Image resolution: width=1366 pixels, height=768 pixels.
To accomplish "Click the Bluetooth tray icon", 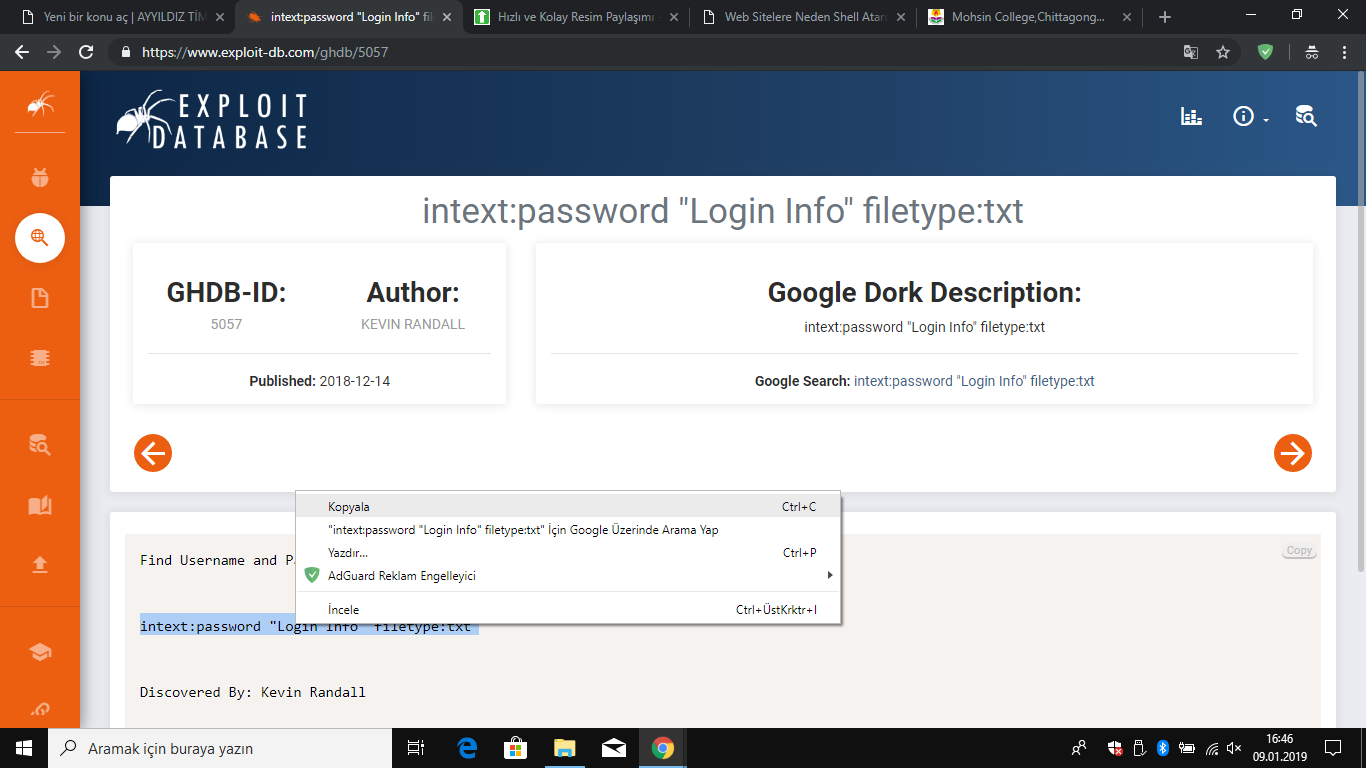I will [x=1163, y=748].
